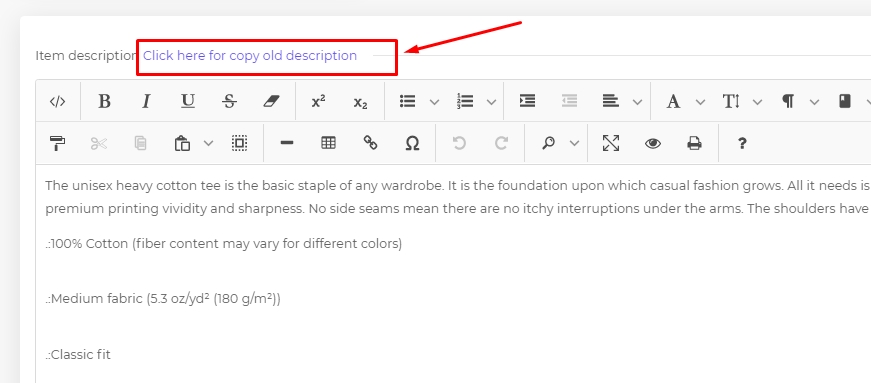The height and width of the screenshot is (383, 871).
Task: Toggle underline formatting
Action: [x=188, y=101]
